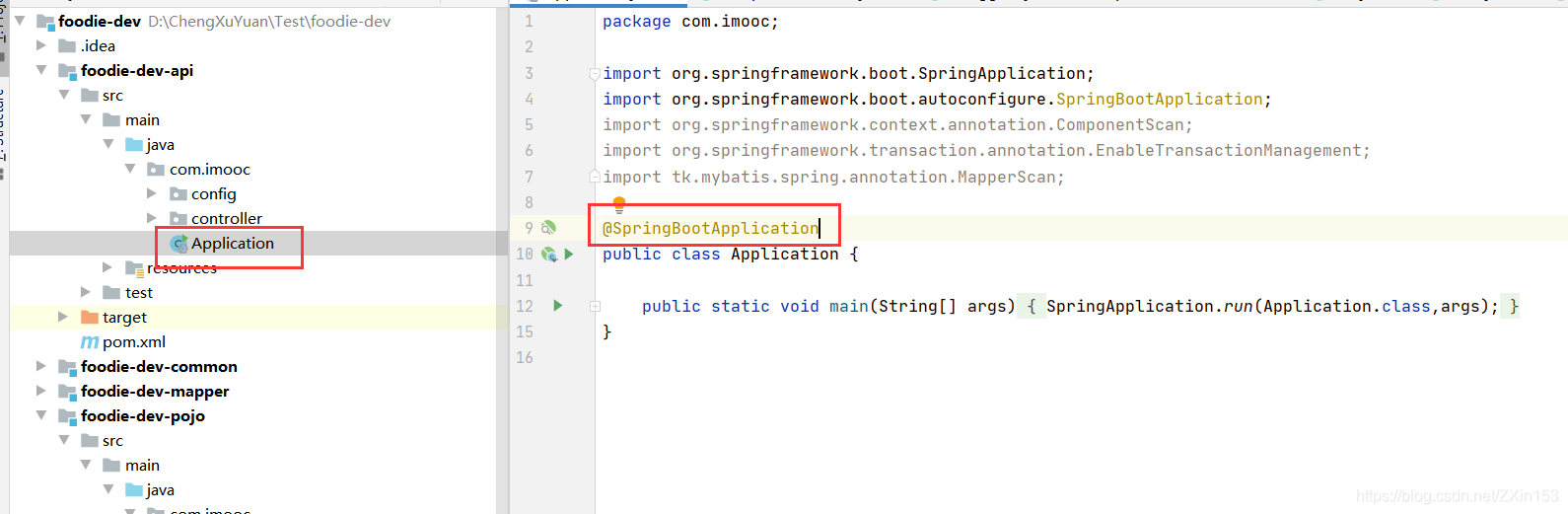Click the foodie-dev-mapper module icon
The height and width of the screenshot is (514, 1568).
[x=68, y=392]
